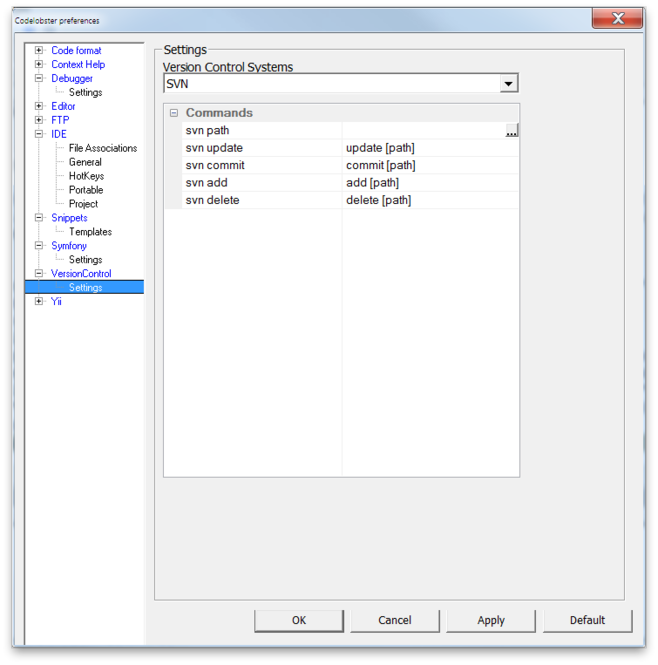The image size is (658, 665).
Task: Expand the Code format tree node
Action: point(39,50)
